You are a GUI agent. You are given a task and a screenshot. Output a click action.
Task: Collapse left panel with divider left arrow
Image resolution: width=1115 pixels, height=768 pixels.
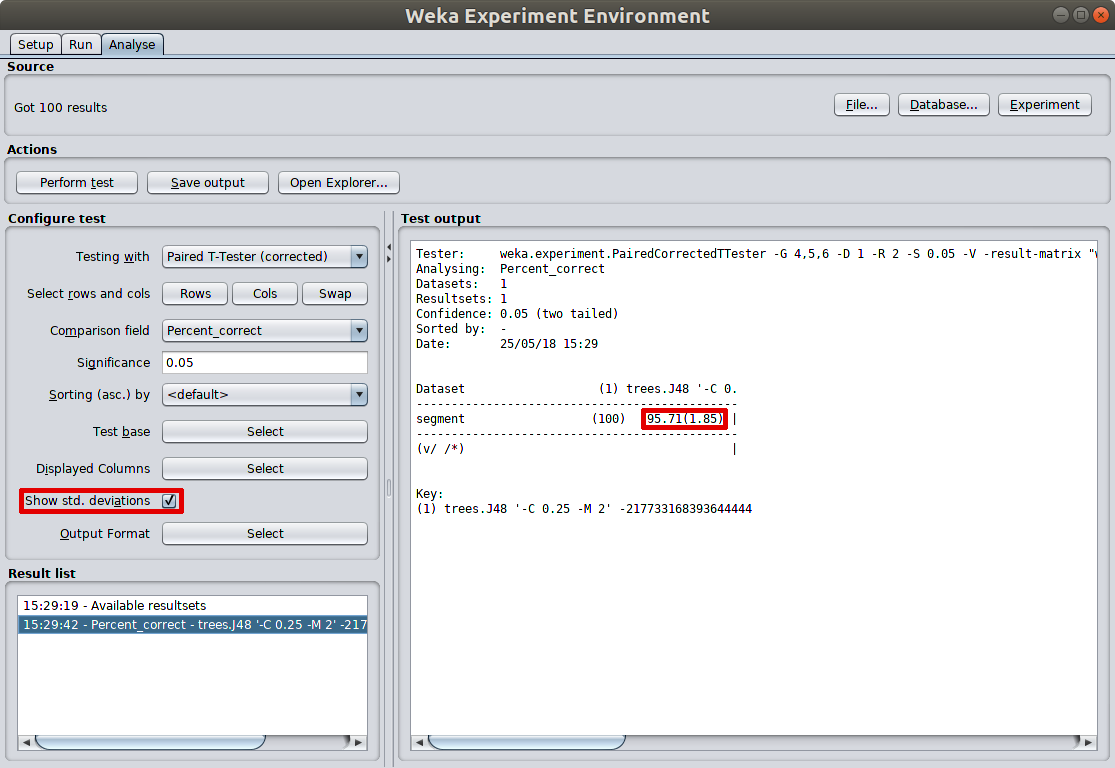389,247
